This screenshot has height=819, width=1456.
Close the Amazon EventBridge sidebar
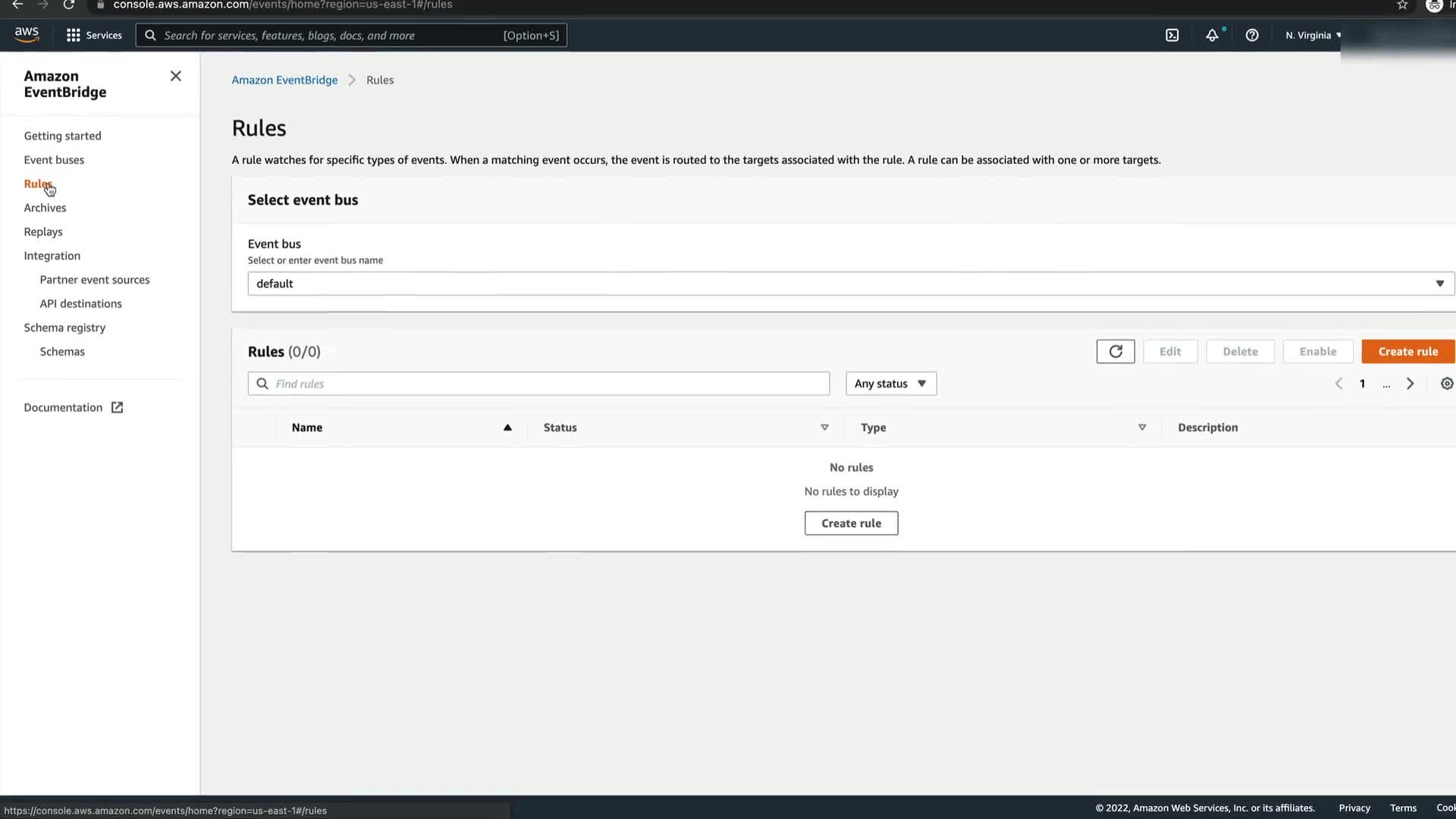175,76
